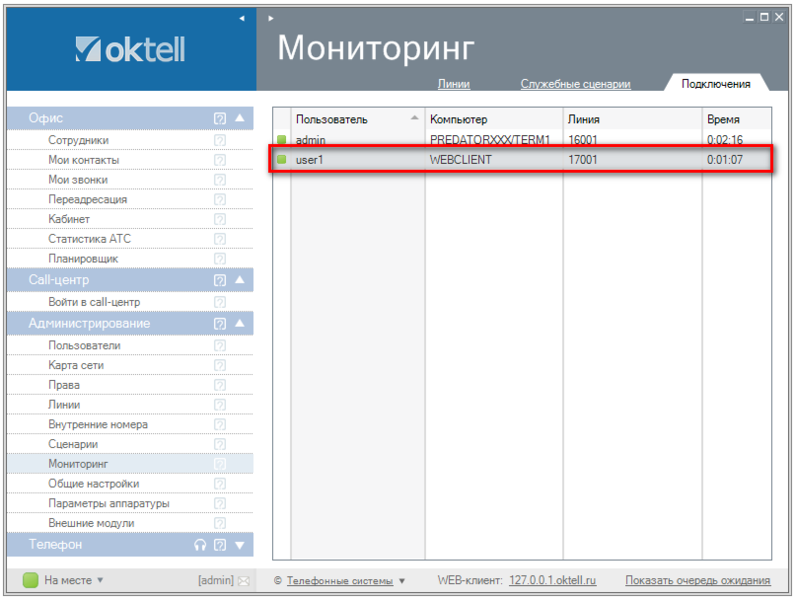This screenshot has height=600, width=795.
Task: Click the help icon next to Сотрудники
Action: 220,140
